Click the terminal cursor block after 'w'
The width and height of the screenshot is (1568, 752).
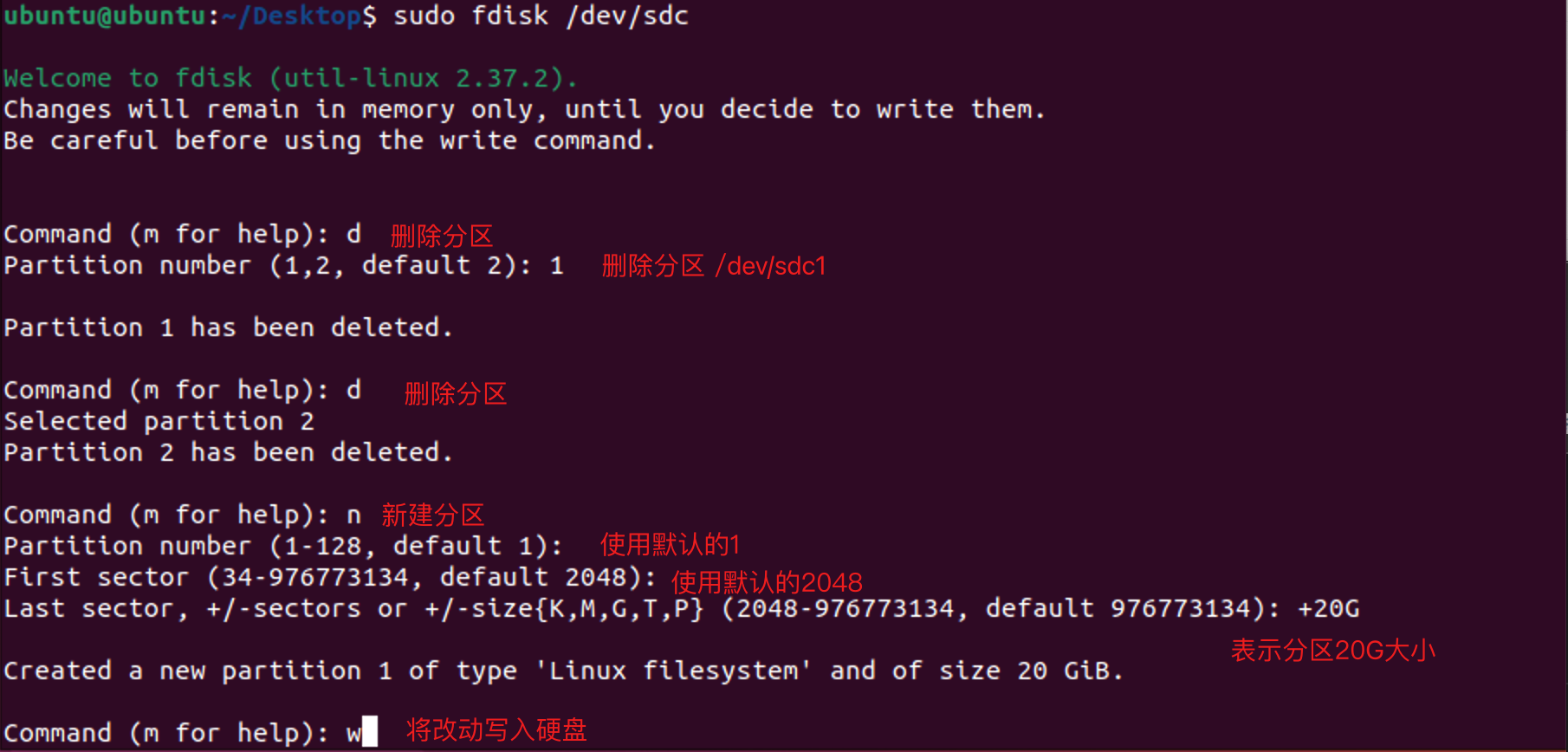click(370, 732)
